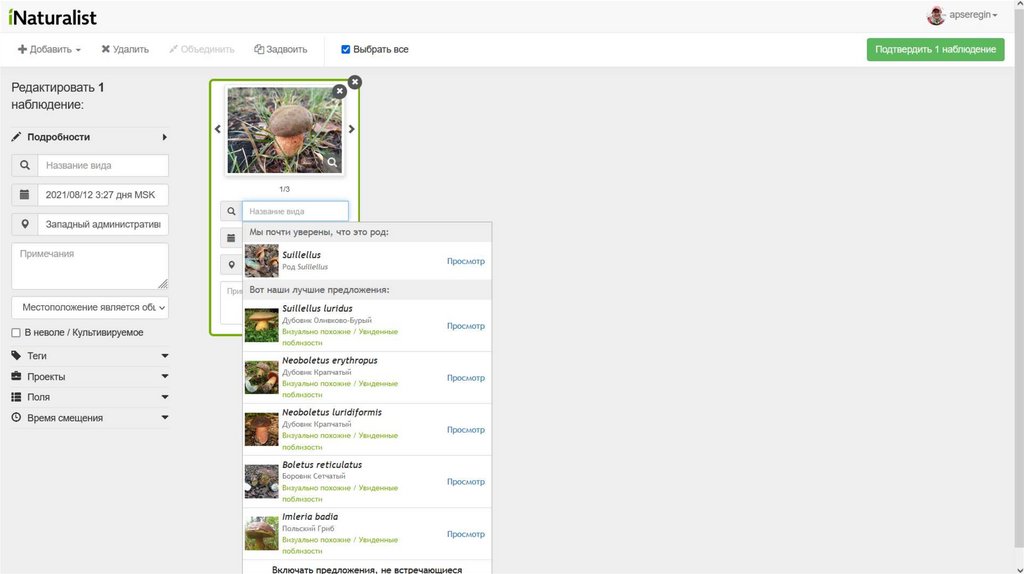Click the sidebar location pin icon
The image size is (1024, 574).
click(x=25, y=224)
